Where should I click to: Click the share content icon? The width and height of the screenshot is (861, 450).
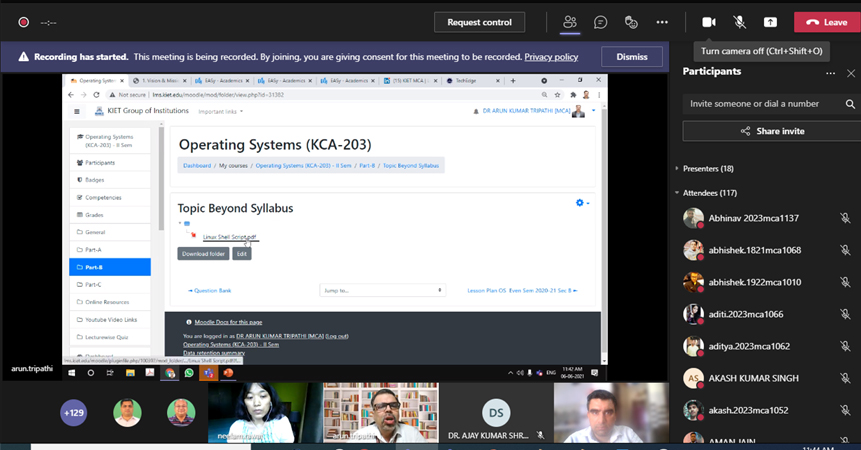click(x=770, y=22)
